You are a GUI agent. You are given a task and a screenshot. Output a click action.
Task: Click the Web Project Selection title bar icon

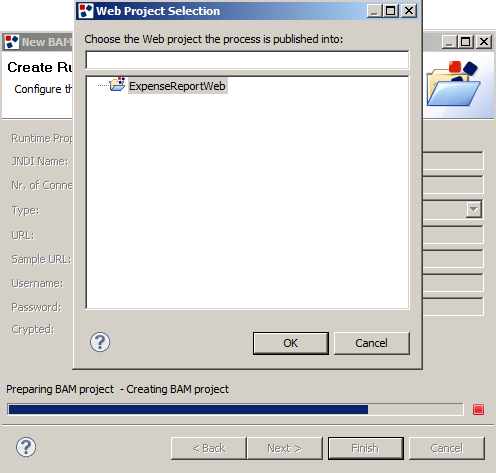(x=86, y=11)
